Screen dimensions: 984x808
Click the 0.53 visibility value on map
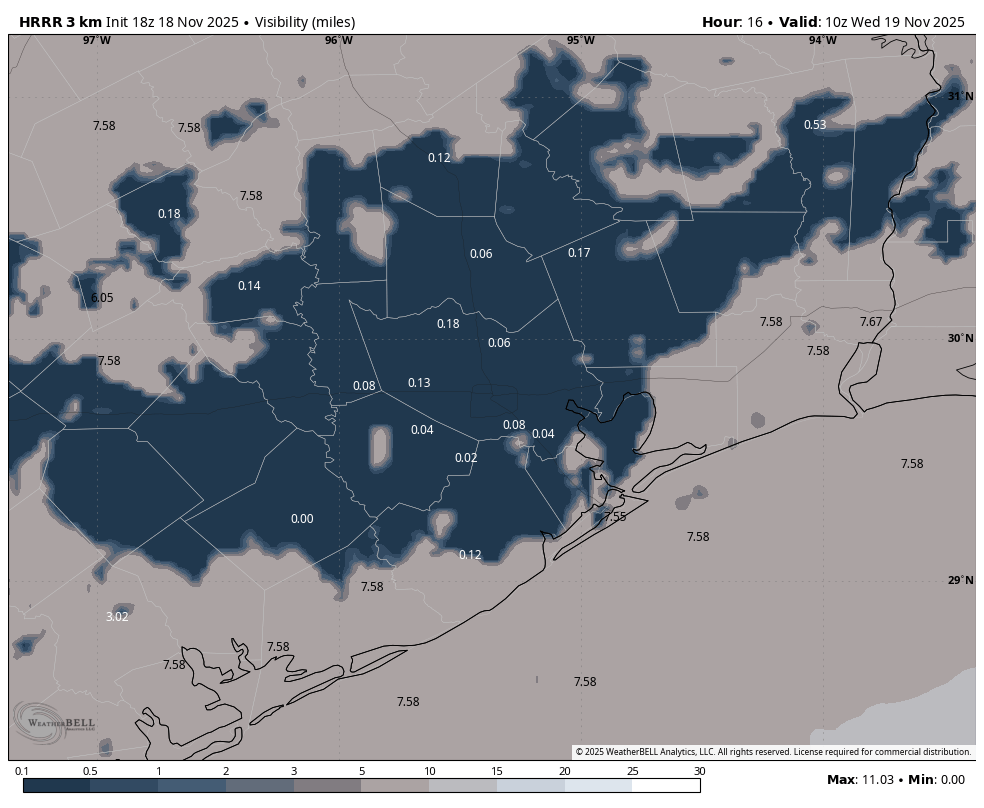(815, 125)
